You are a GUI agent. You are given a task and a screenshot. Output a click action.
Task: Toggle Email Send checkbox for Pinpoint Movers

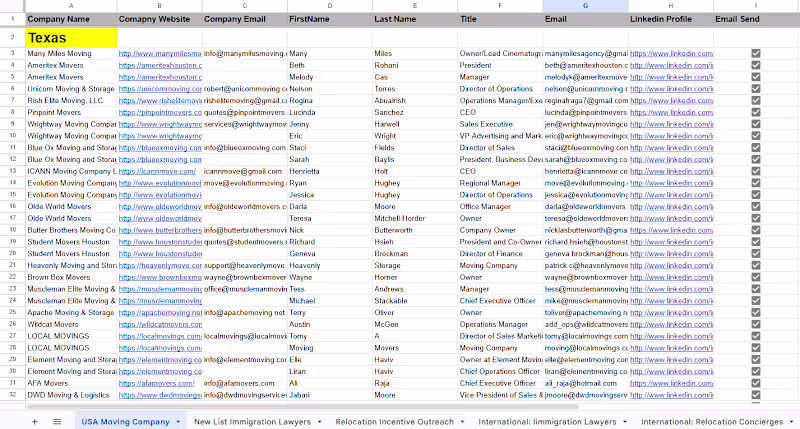pyautogui.click(x=756, y=112)
